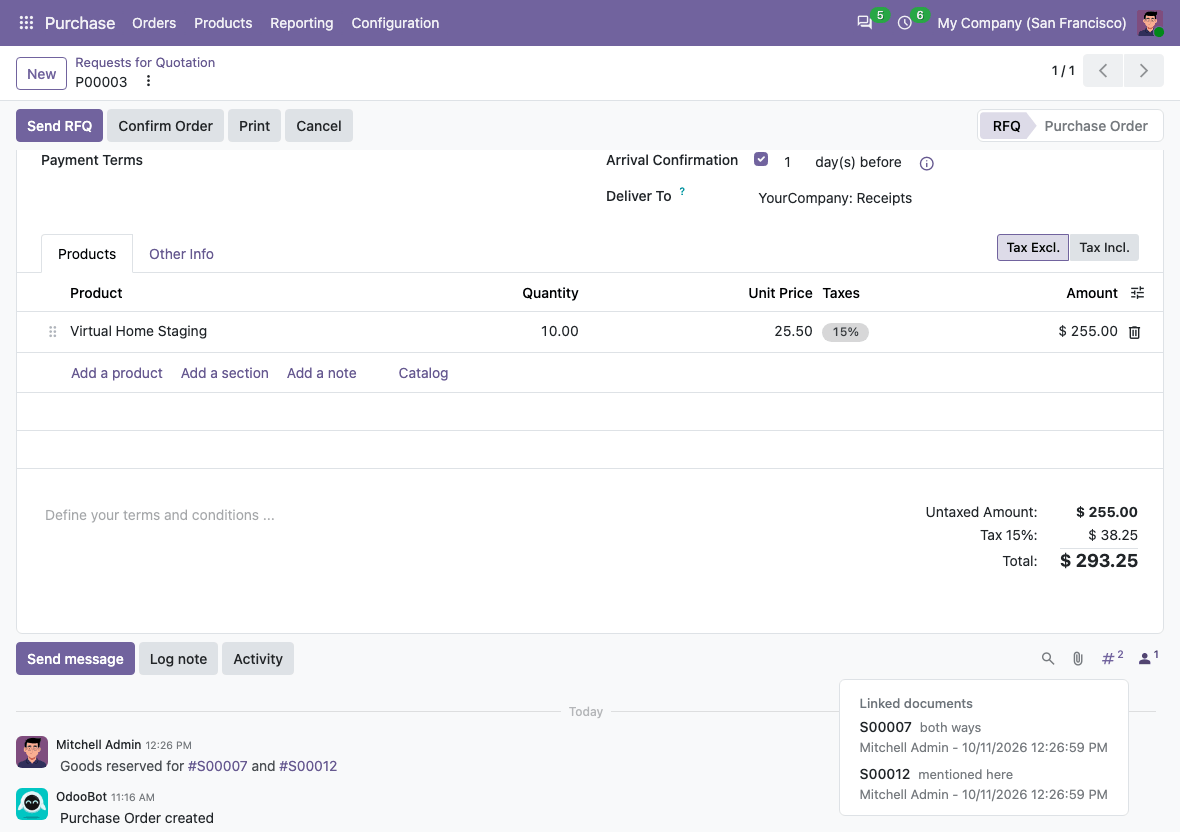
Task: Open the Configuration menu
Action: click(x=395, y=23)
